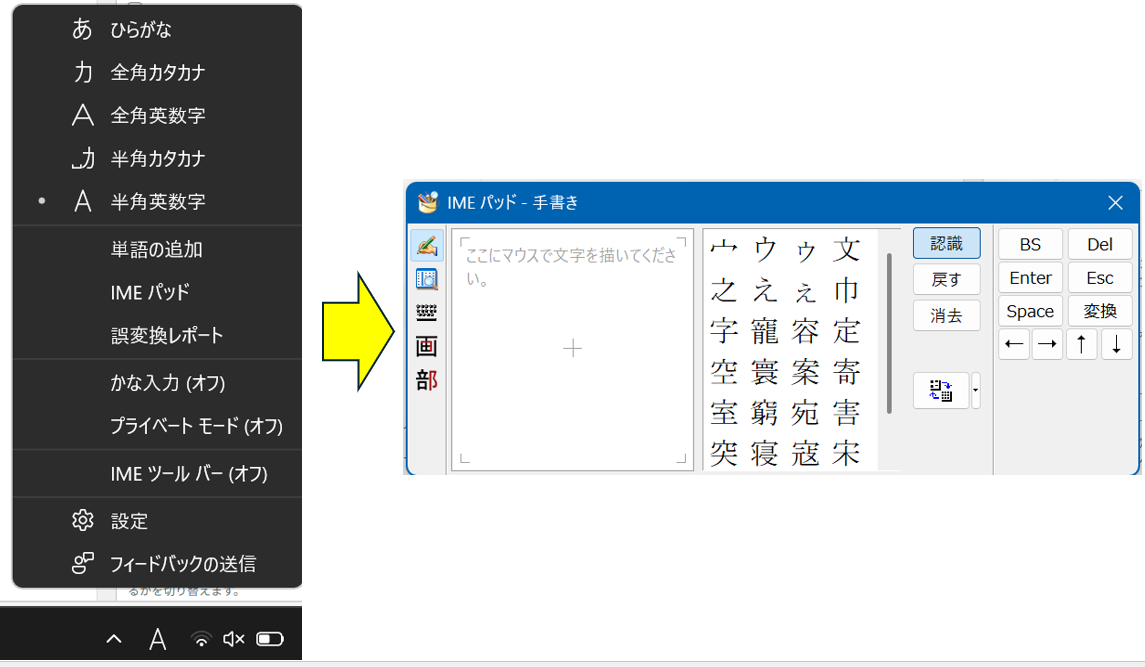Viewport: 1145px width, 667px height.
Task: Toggle かな入力 (オフ) option
Action: tap(167, 383)
